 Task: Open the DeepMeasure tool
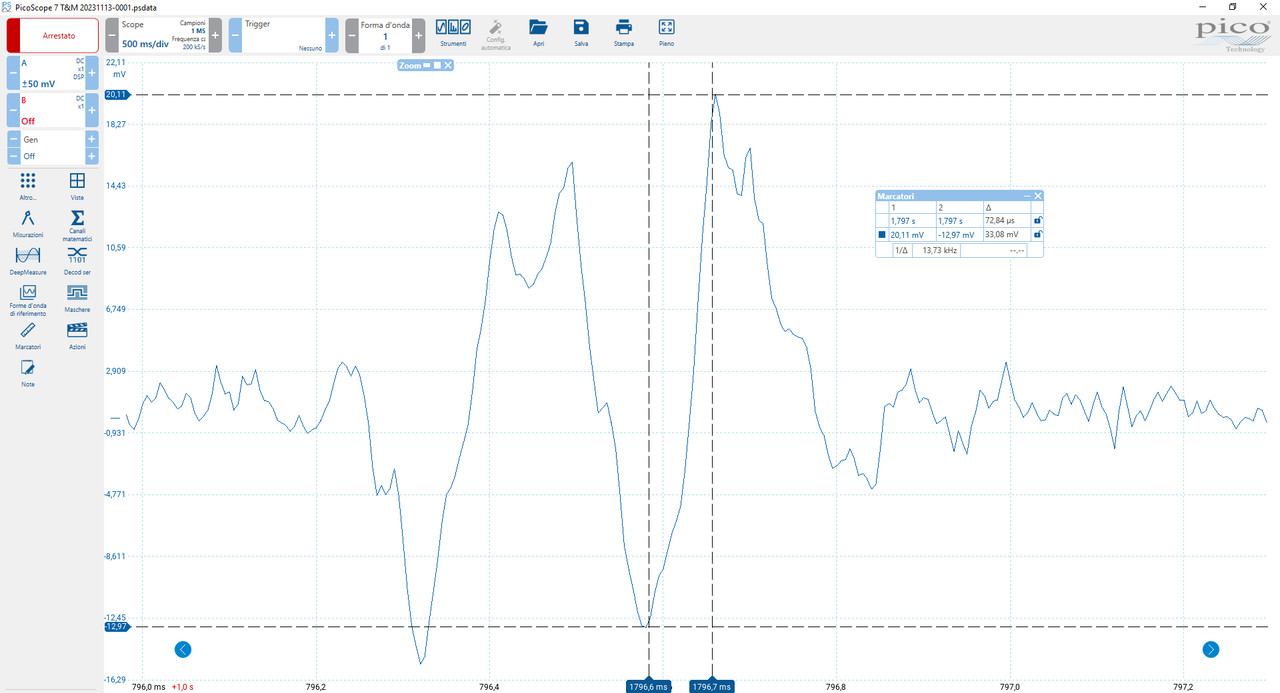(28, 261)
